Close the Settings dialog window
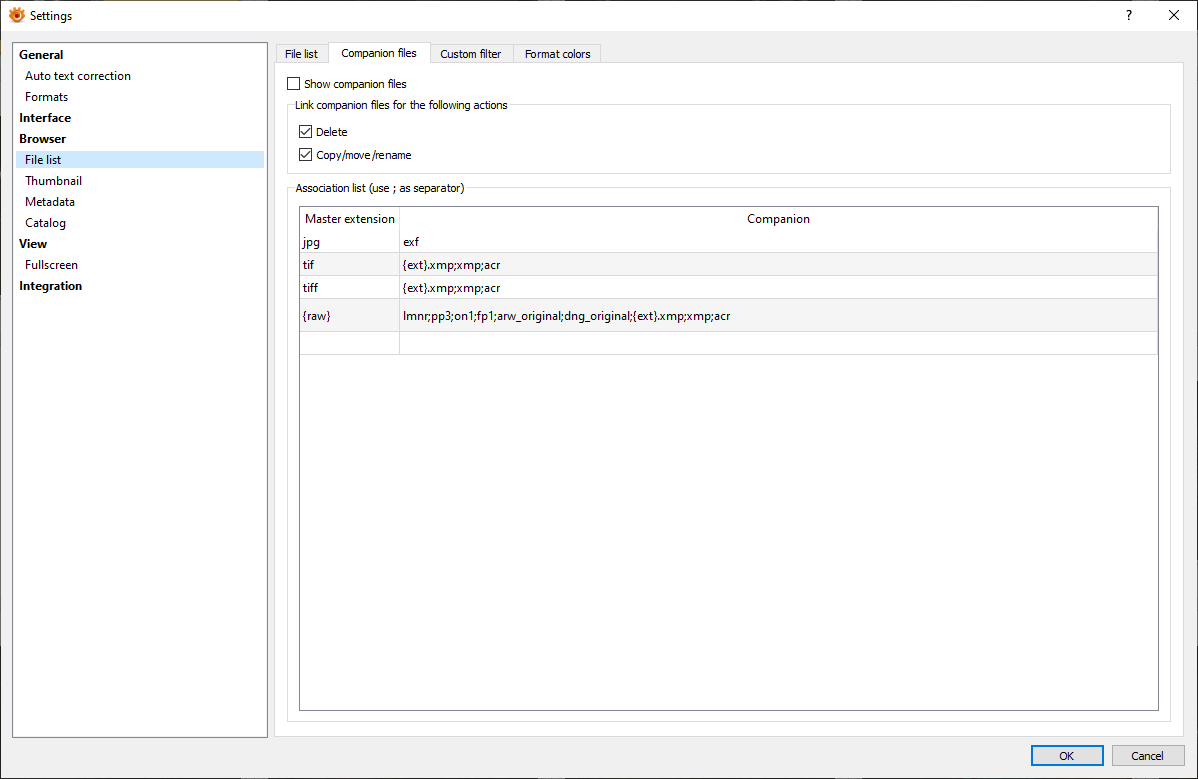 [x=1174, y=15]
